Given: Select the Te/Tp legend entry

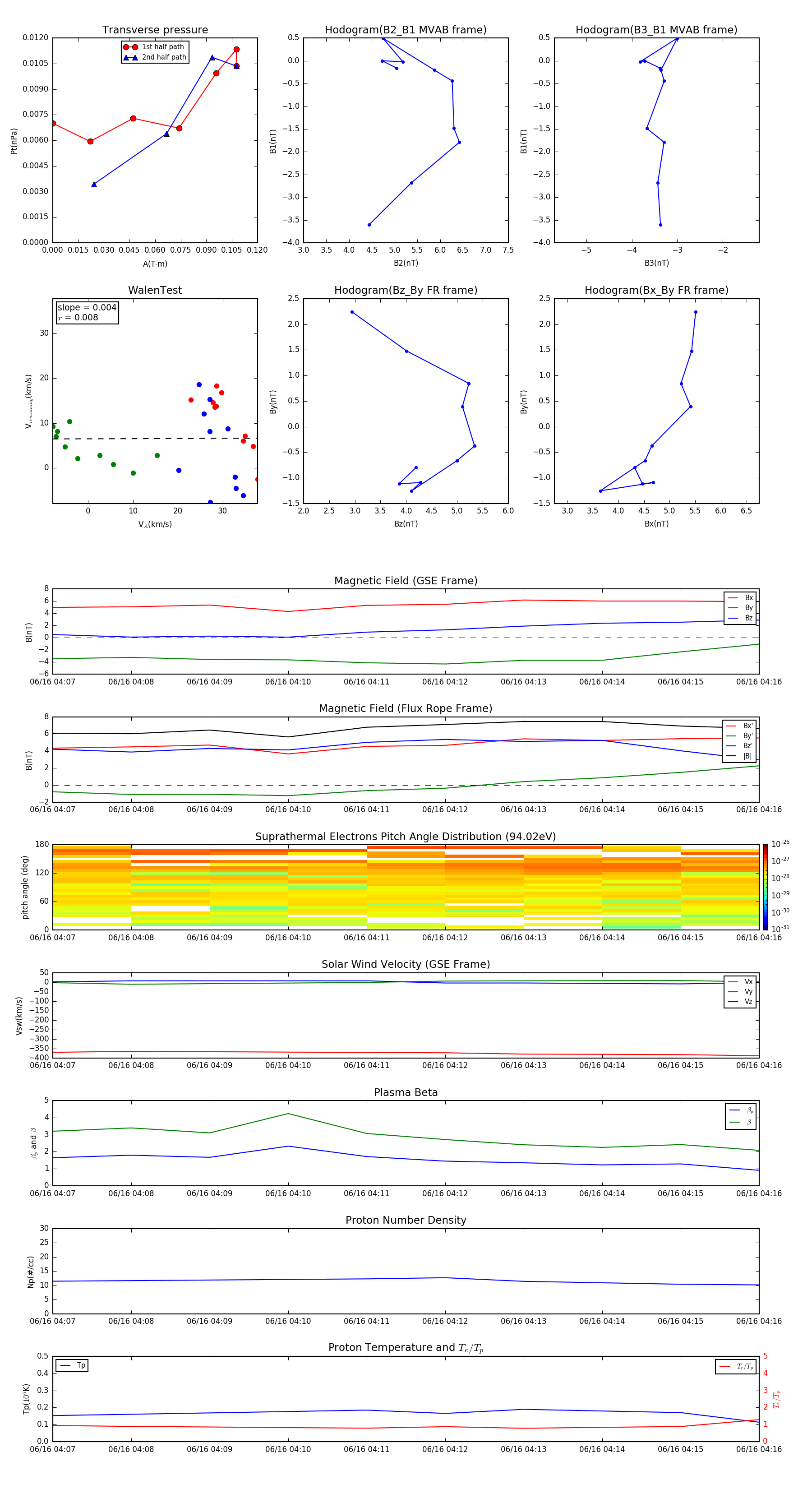Looking at the screenshot, I should tap(736, 1366).
